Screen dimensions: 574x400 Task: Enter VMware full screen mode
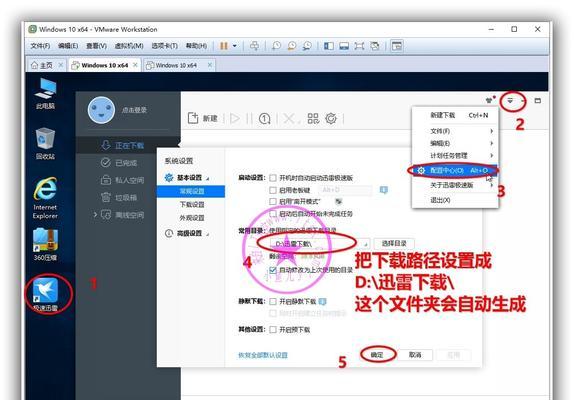pyautogui.click(x=359, y=46)
